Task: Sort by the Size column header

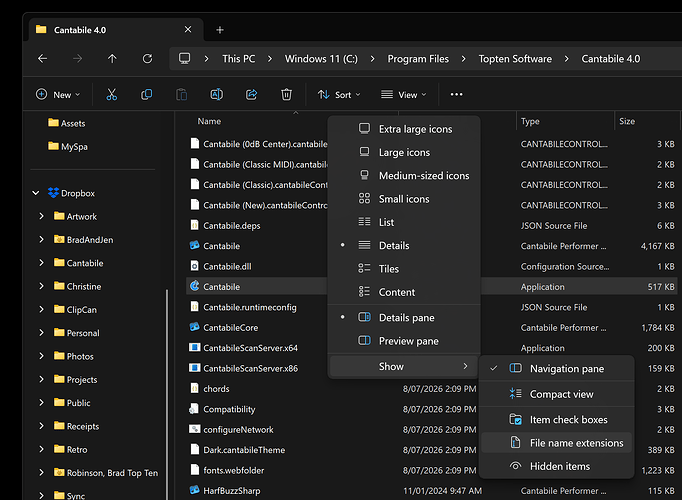Action: (x=627, y=121)
